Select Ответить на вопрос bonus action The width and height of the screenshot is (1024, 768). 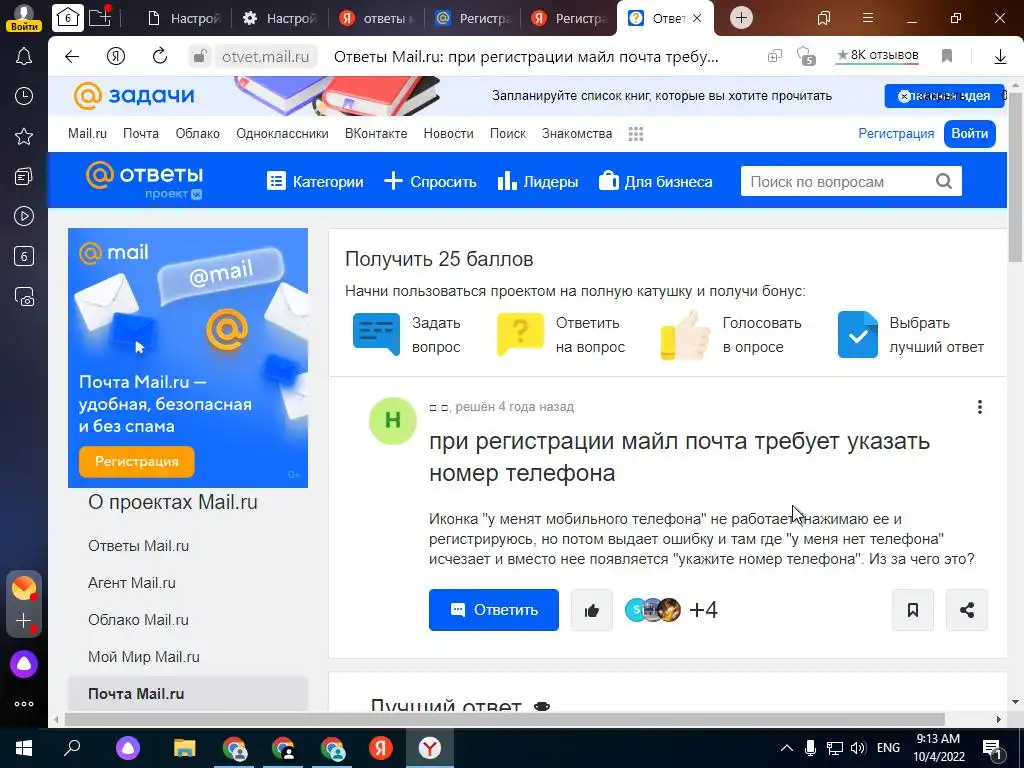click(x=561, y=334)
